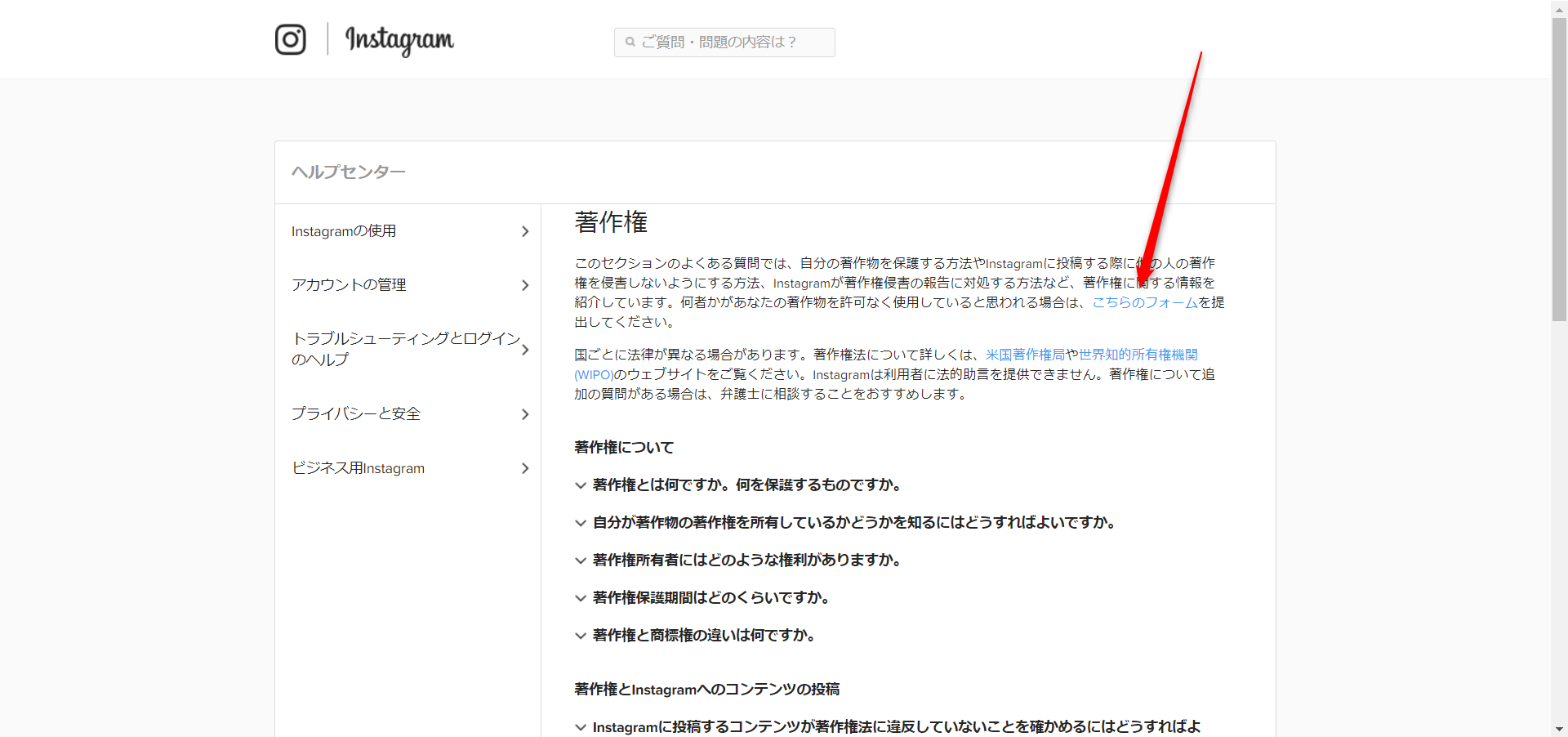
Task: Expand chevron for 著作権とは何ですか question
Action: 581,485
